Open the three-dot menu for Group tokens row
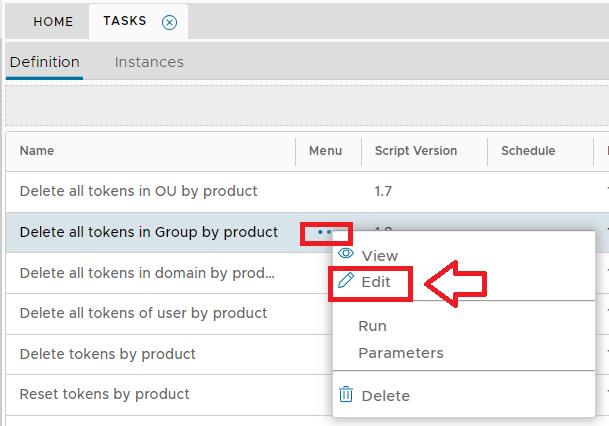This screenshot has height=426, width=609. coord(325,233)
